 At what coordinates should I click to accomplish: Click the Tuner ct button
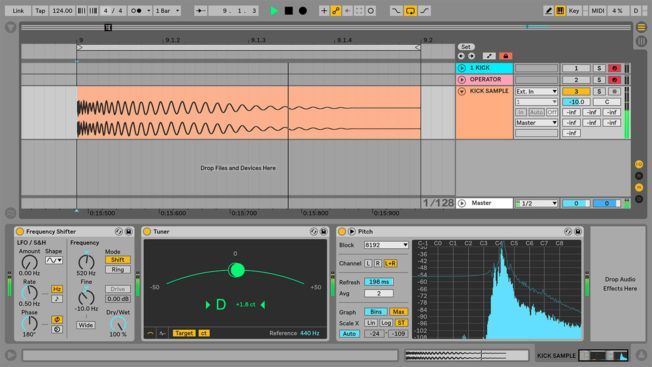(204, 333)
